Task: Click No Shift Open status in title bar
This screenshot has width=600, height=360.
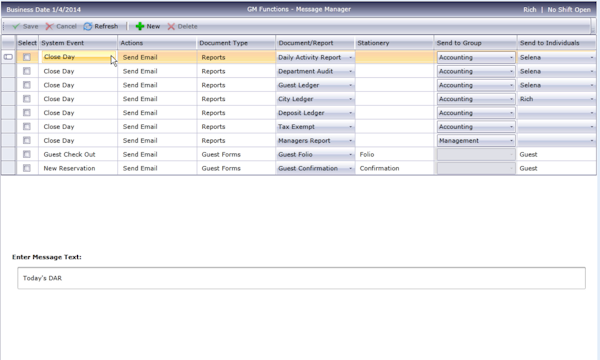Action: (569, 10)
